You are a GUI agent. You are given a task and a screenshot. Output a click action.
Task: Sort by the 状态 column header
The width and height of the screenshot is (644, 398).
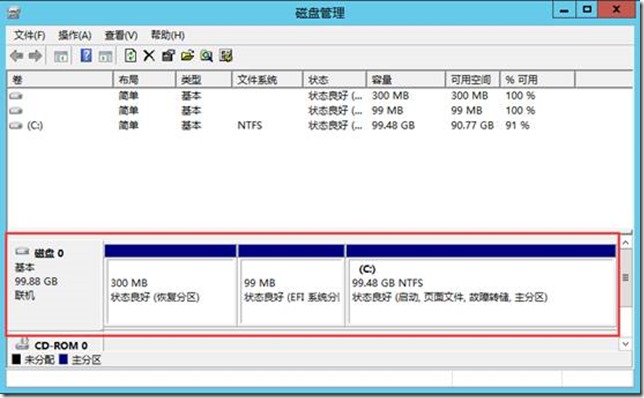click(x=334, y=80)
